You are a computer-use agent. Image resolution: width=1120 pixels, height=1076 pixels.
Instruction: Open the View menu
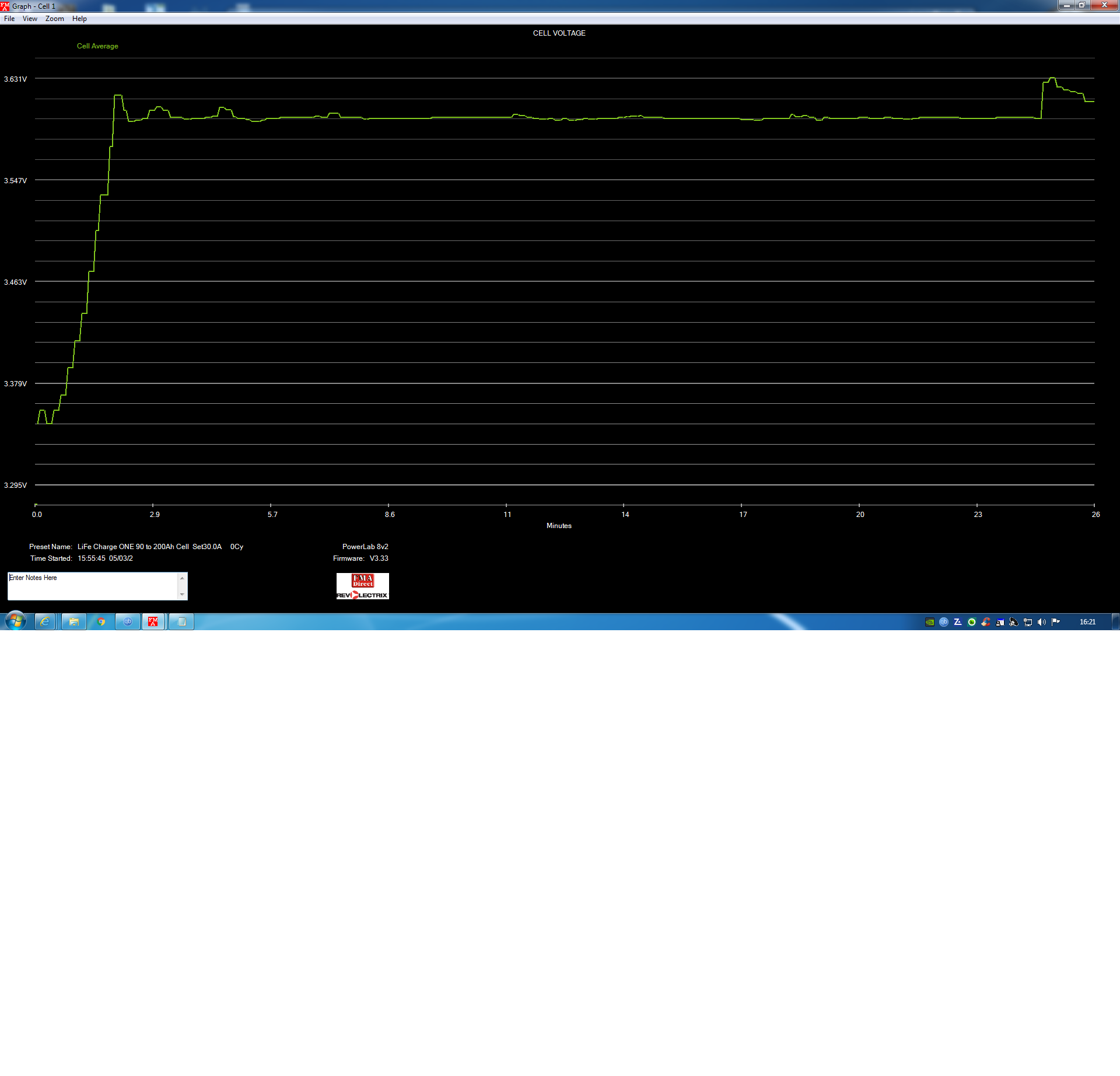tap(30, 19)
